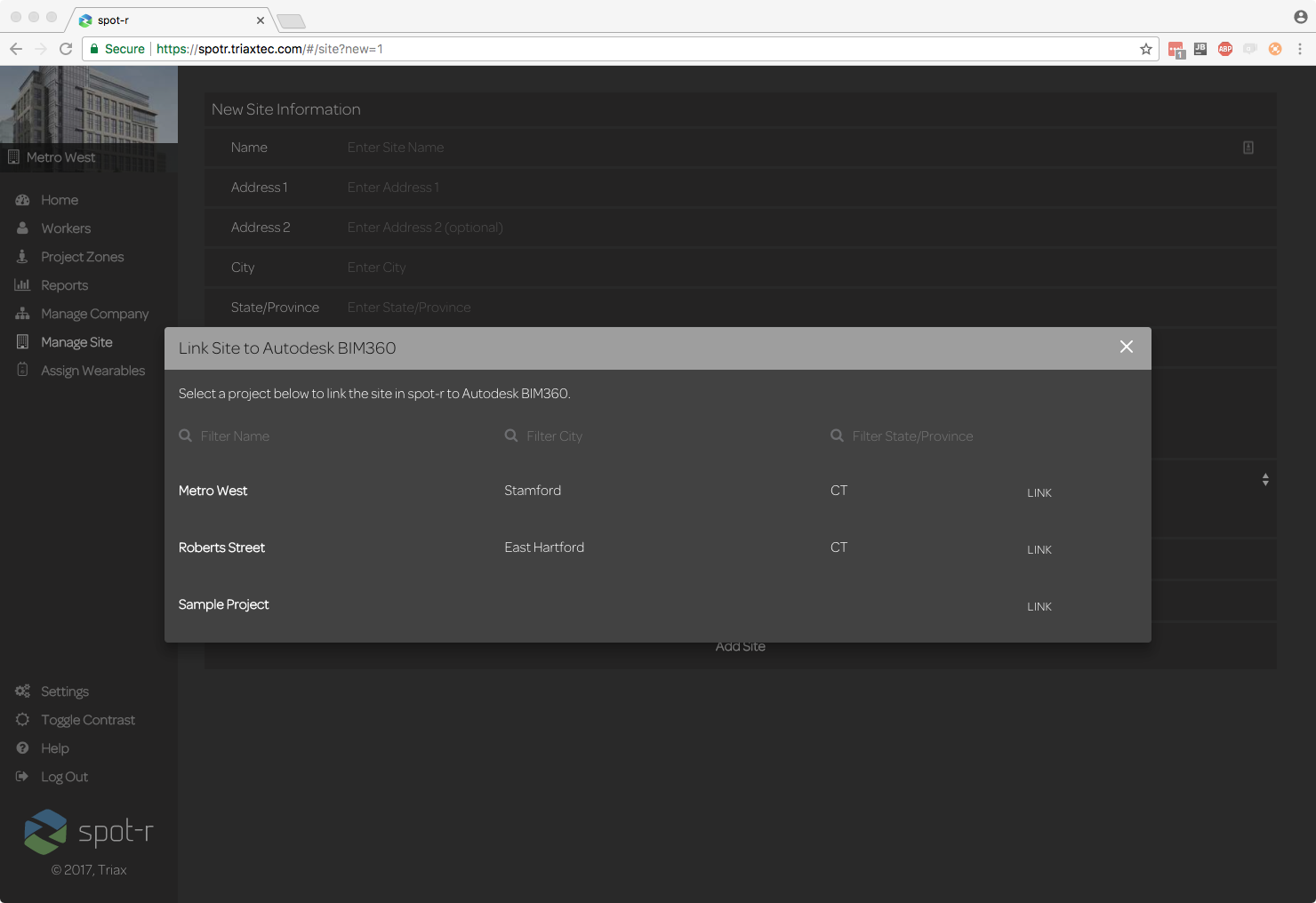Image resolution: width=1316 pixels, height=903 pixels.
Task: Click the Filter City magnifier icon
Action: [511, 436]
